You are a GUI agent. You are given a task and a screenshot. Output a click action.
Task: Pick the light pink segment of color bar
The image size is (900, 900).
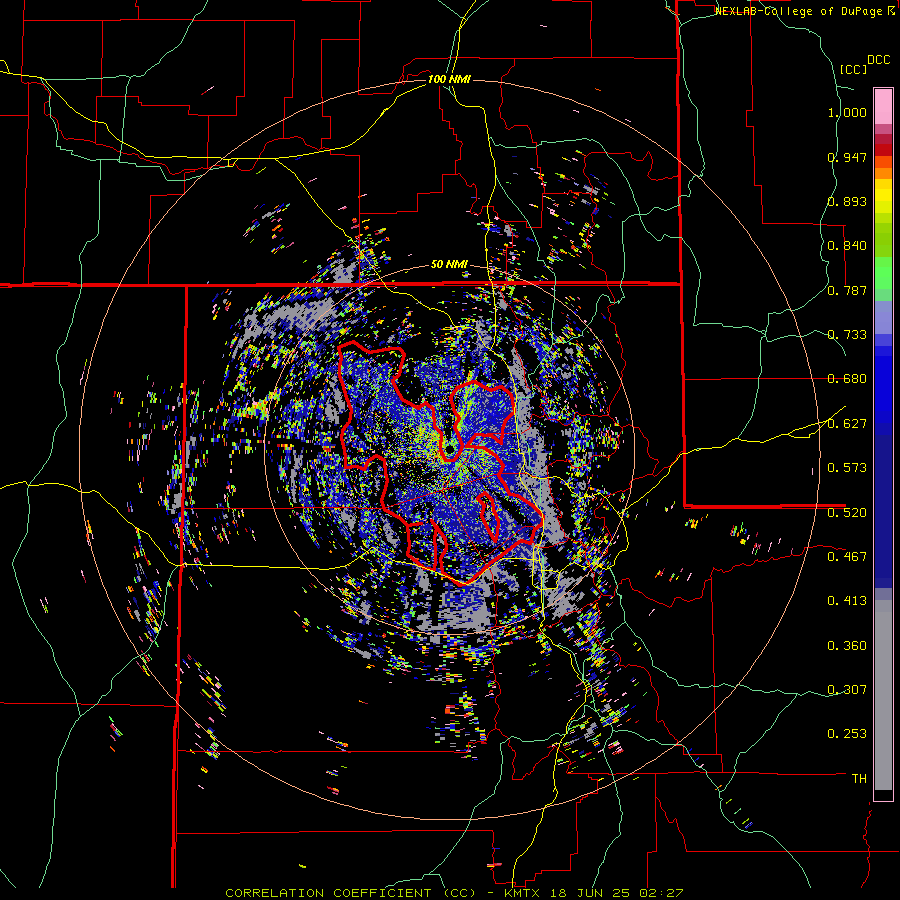coord(883,106)
